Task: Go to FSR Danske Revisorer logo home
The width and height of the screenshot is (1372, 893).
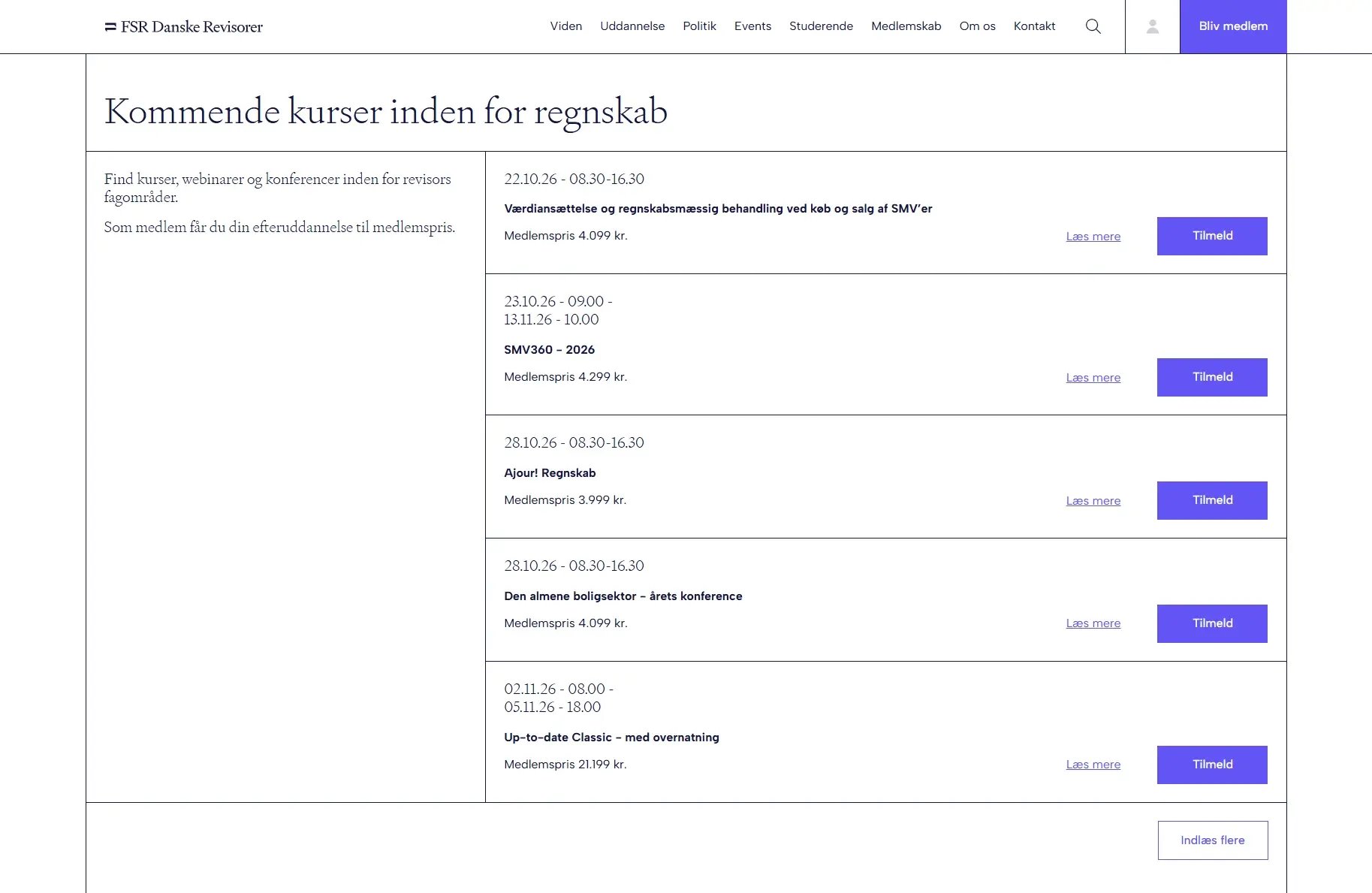Action: [x=184, y=27]
